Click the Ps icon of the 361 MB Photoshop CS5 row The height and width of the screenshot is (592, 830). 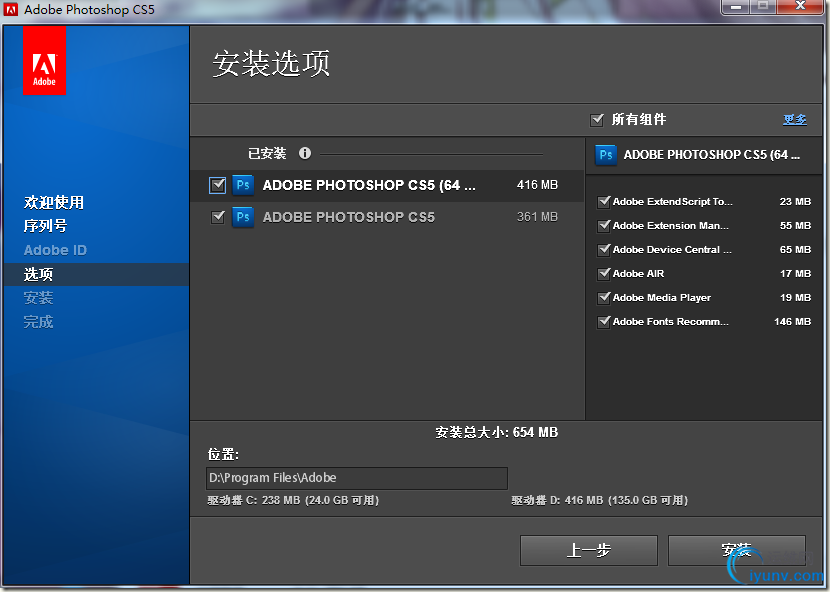pyautogui.click(x=243, y=217)
